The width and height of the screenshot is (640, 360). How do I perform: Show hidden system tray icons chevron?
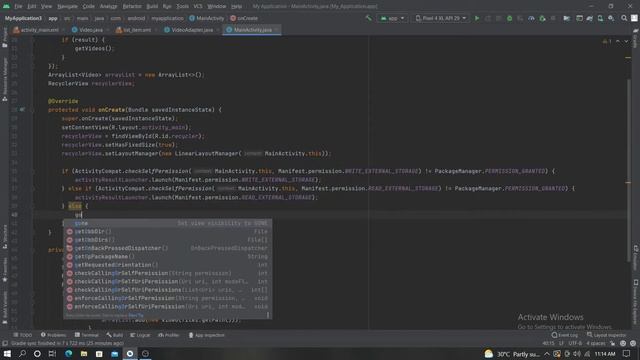click(x=547, y=354)
